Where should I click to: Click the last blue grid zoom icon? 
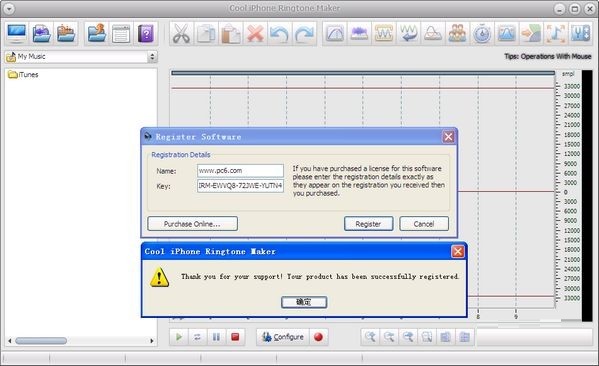[465, 337]
